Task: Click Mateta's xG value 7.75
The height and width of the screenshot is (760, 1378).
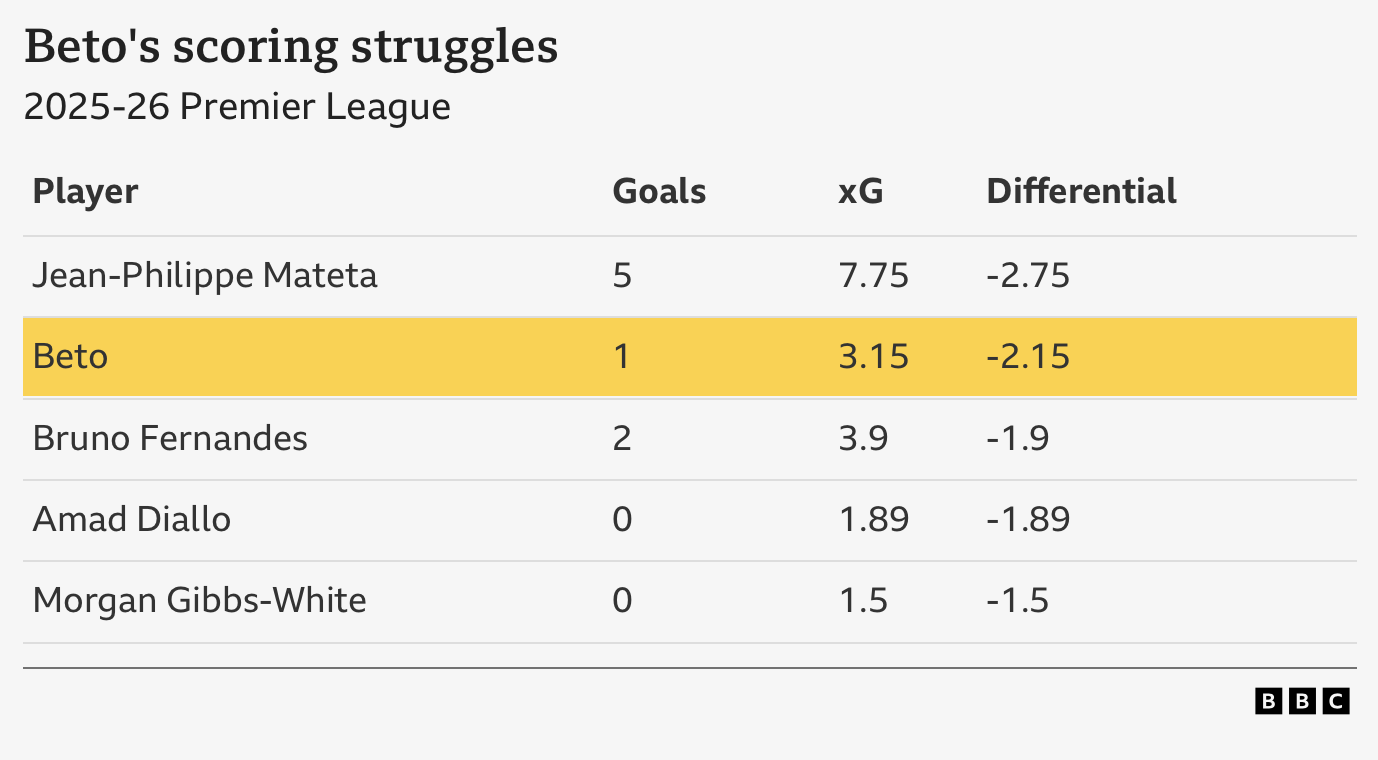Action: coord(873,275)
